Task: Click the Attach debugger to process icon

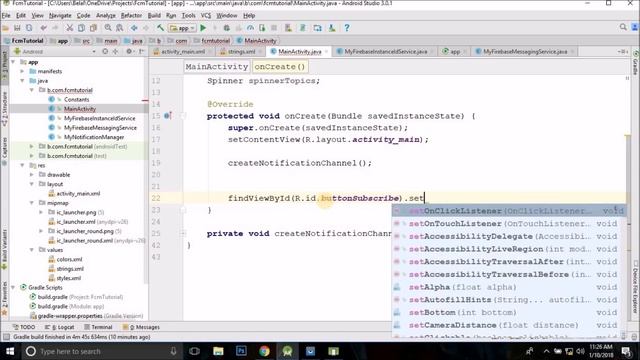Action: pos(262,28)
